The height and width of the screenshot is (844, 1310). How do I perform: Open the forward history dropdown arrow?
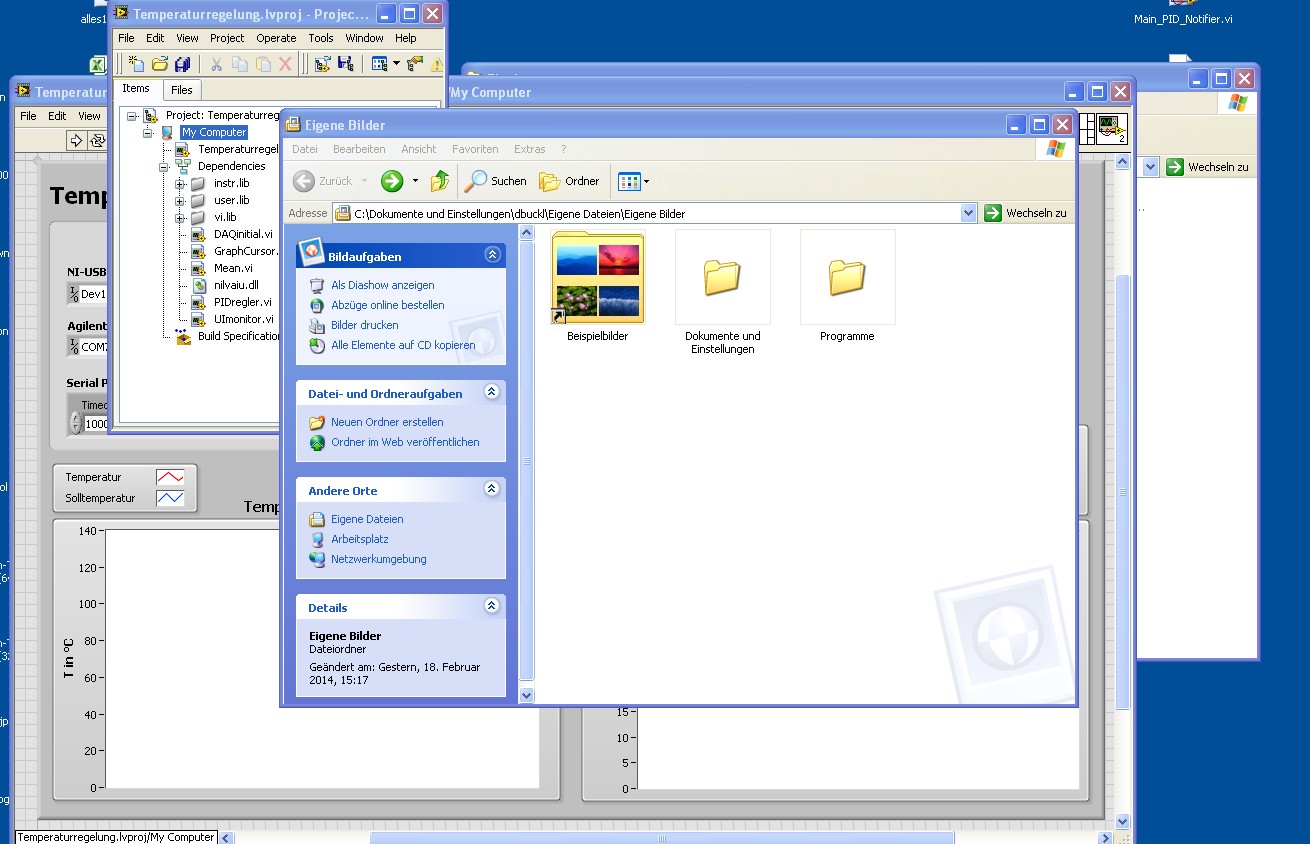coord(415,181)
